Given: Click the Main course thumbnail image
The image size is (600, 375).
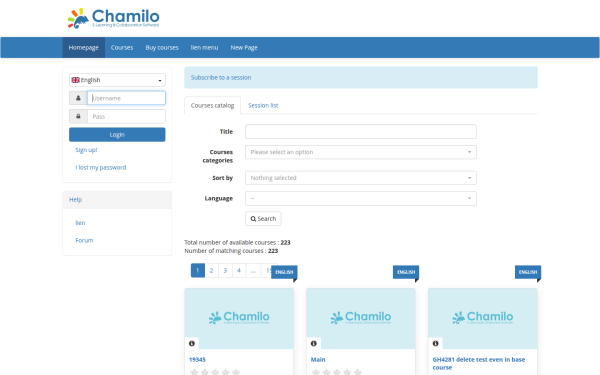Looking at the screenshot, I should click(x=361, y=318).
